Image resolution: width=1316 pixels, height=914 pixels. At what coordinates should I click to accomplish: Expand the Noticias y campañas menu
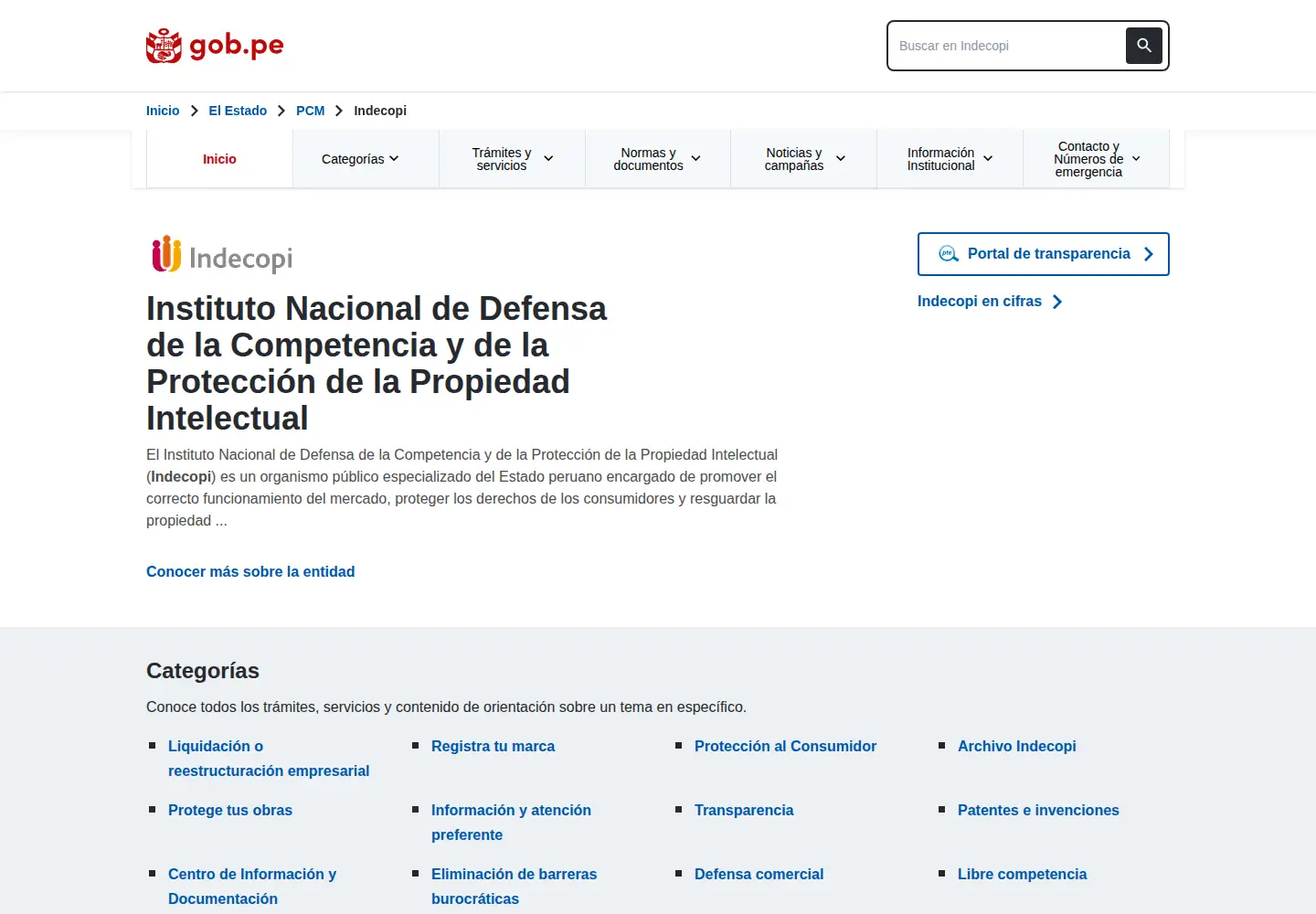click(x=804, y=159)
